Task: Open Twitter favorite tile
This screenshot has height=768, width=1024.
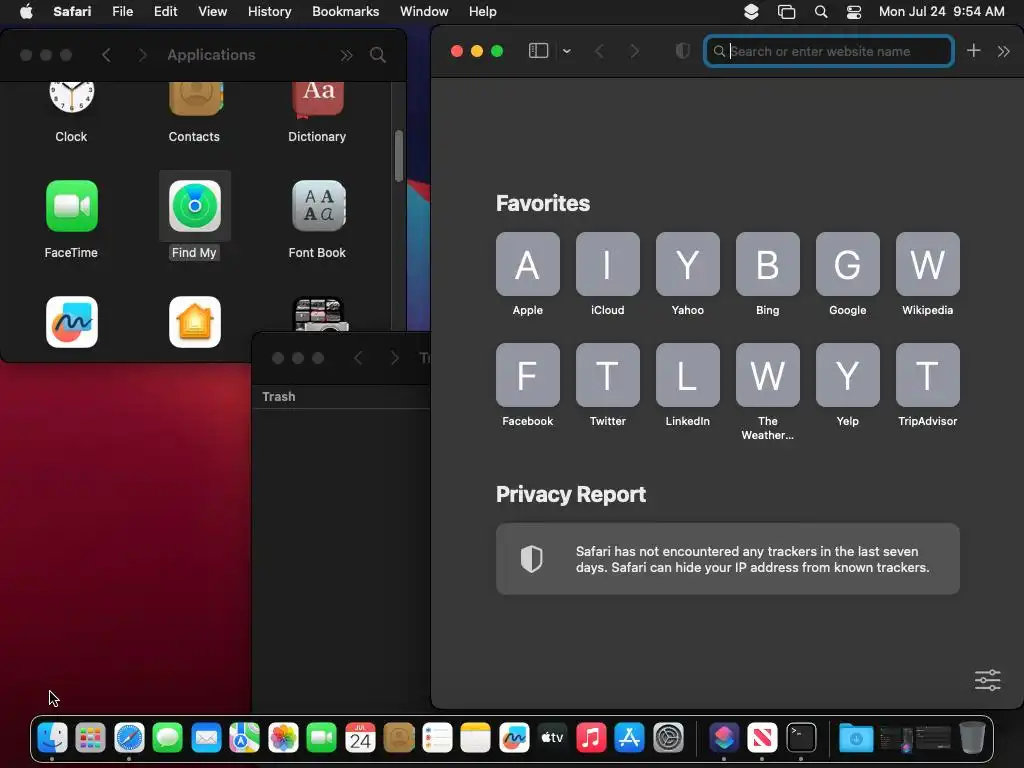Action: pyautogui.click(x=607, y=375)
